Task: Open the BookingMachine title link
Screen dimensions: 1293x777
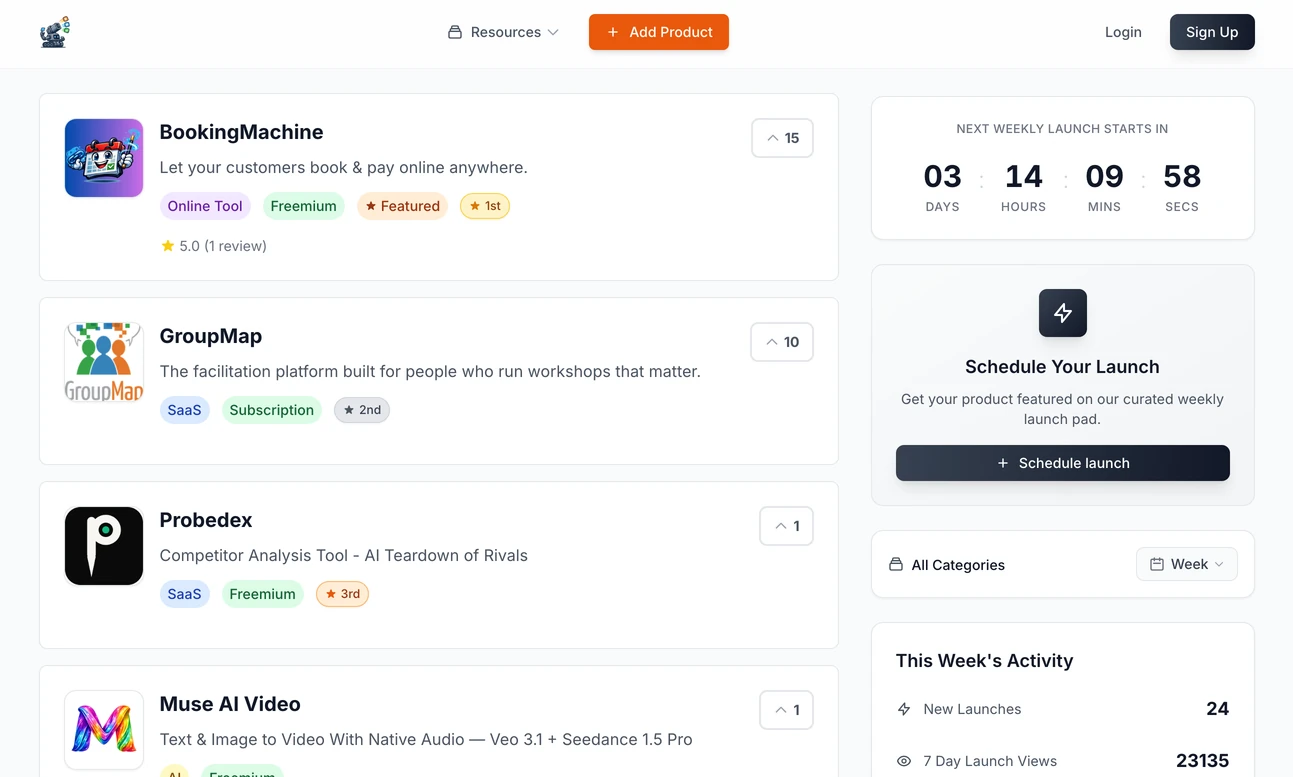Action: (241, 132)
